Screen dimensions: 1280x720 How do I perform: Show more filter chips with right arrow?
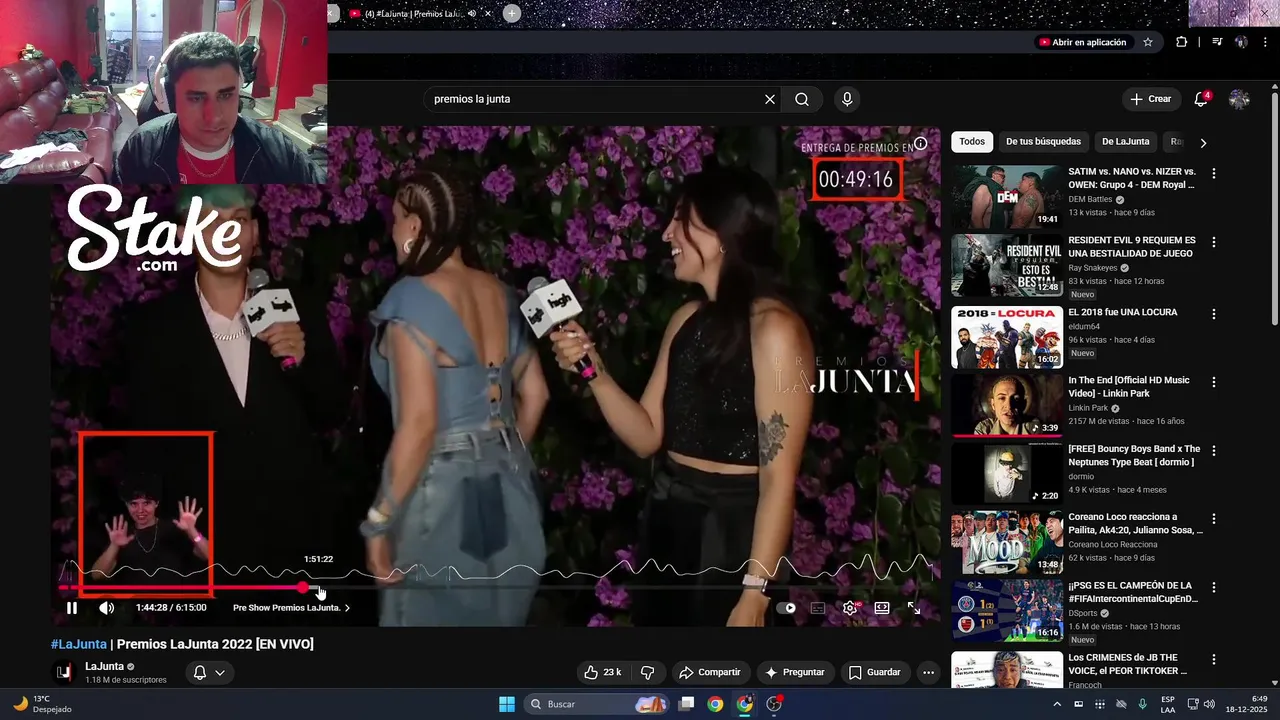1203,142
